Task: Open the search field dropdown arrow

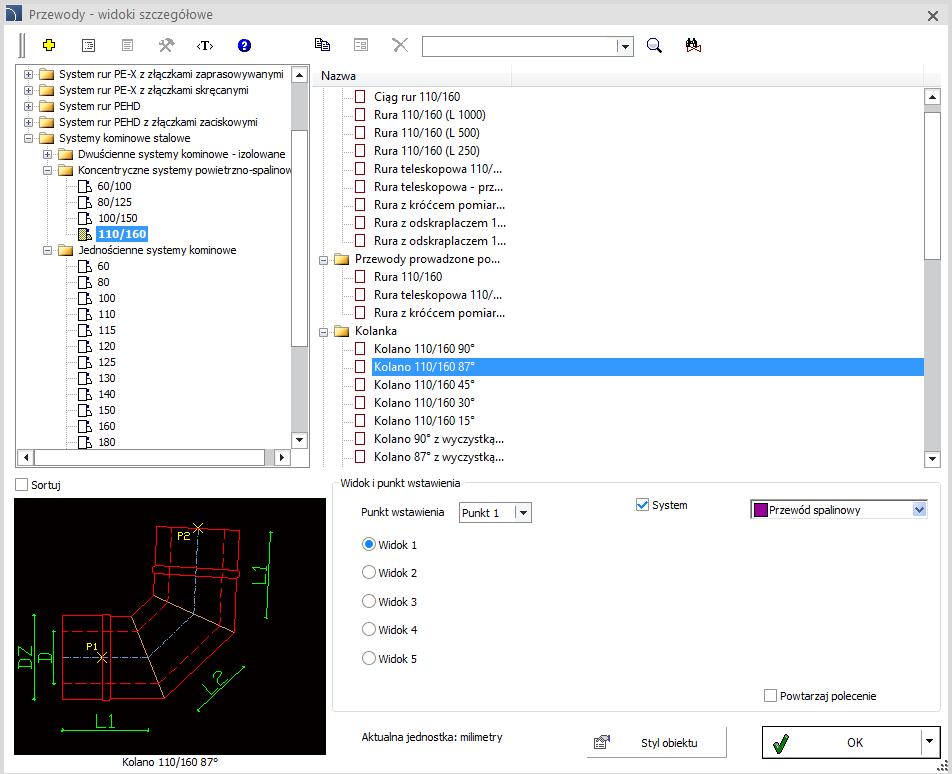Action: click(x=625, y=46)
